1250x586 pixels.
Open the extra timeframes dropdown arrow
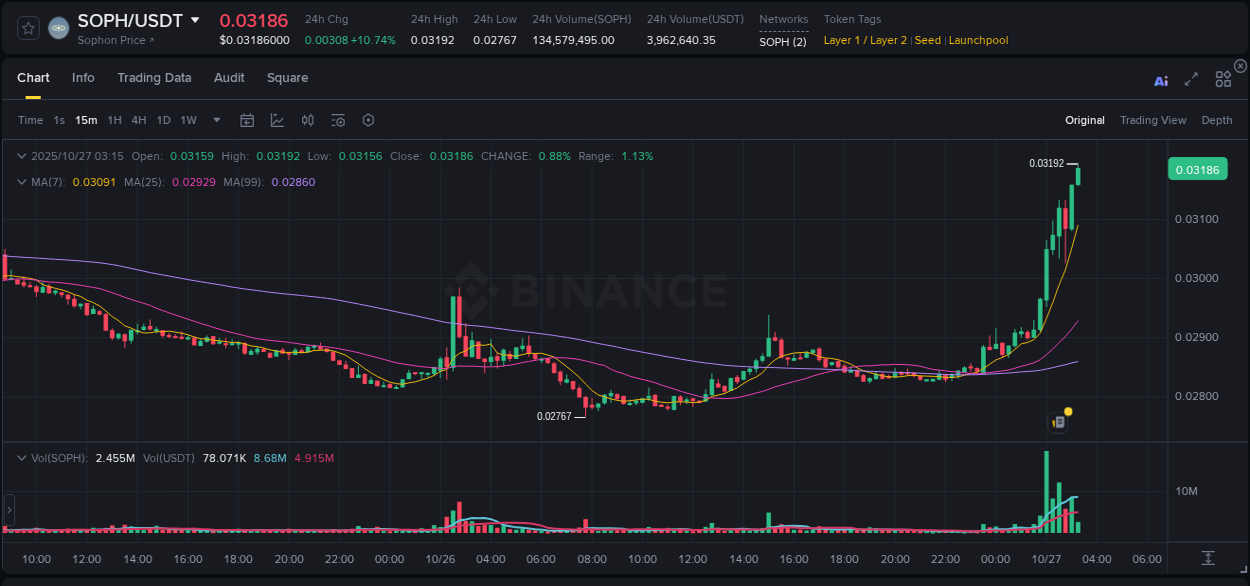[216, 120]
